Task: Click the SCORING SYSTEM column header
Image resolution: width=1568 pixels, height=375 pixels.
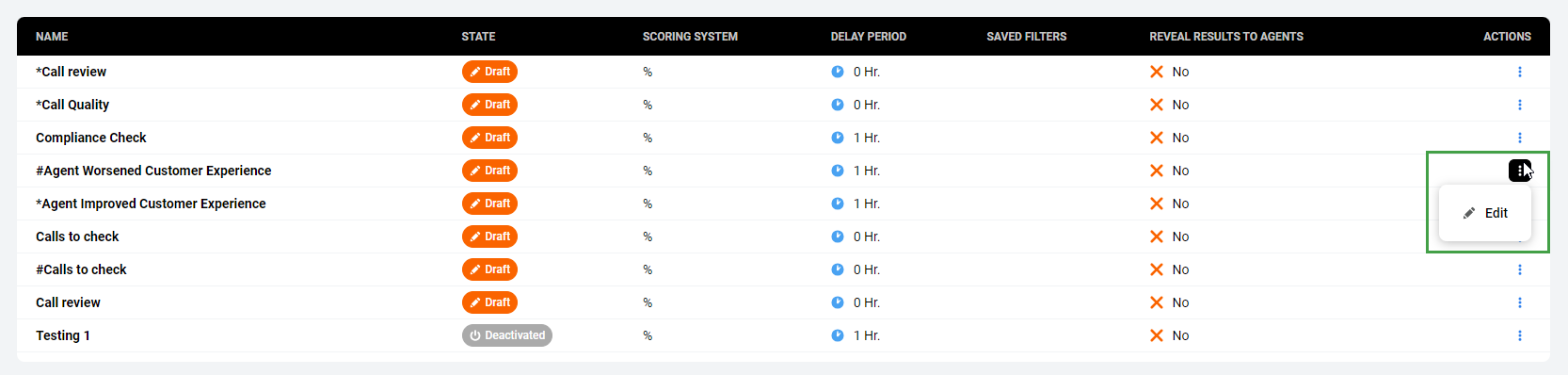Action: pyautogui.click(x=690, y=37)
